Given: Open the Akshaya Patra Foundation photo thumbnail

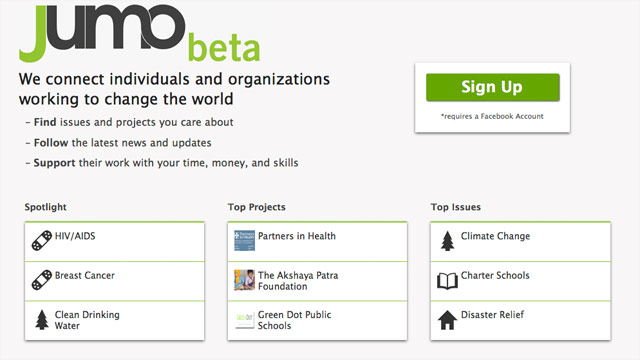Looking at the screenshot, I should pos(244,280).
